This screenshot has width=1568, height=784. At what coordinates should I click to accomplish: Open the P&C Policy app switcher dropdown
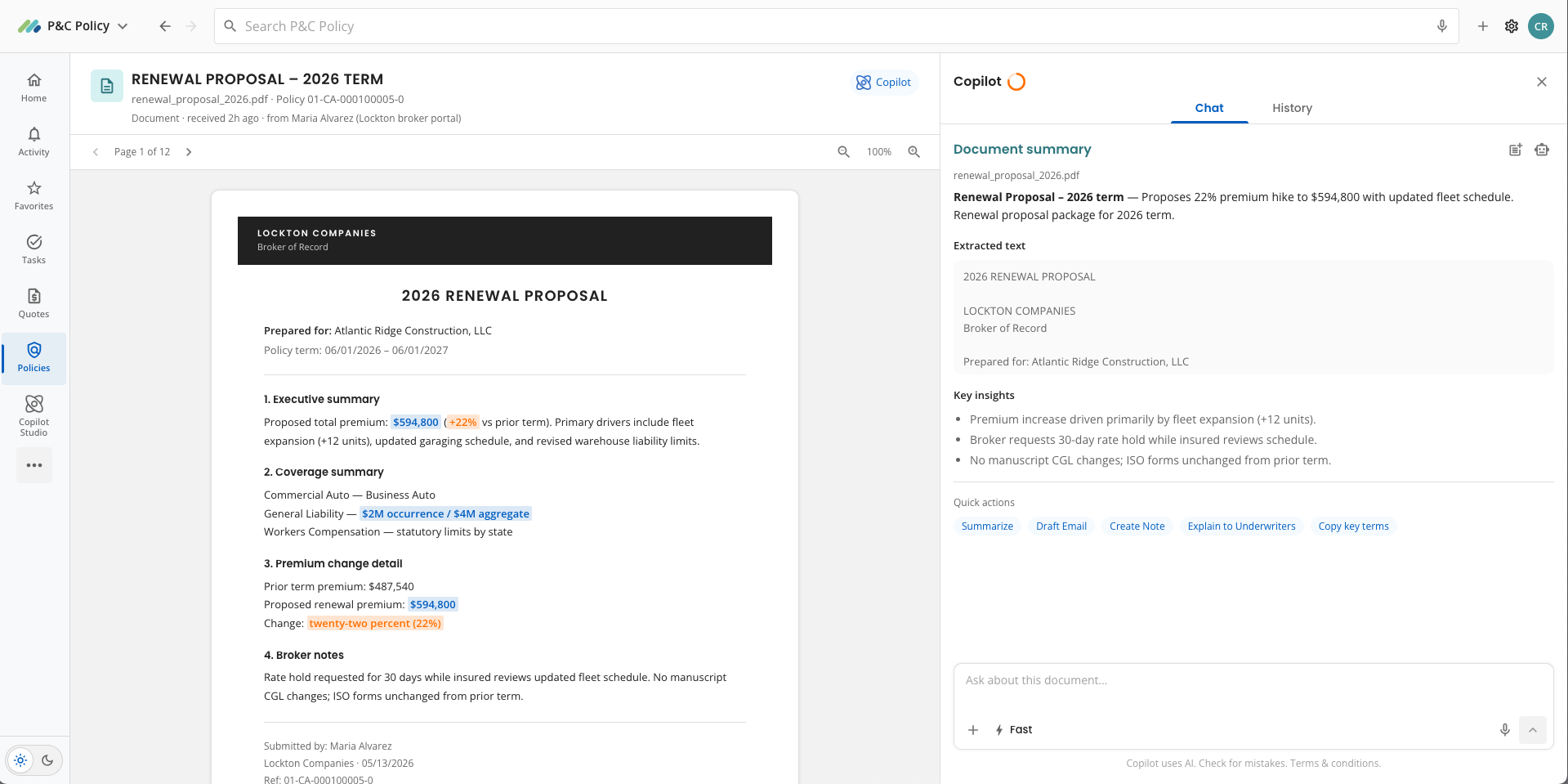click(74, 26)
